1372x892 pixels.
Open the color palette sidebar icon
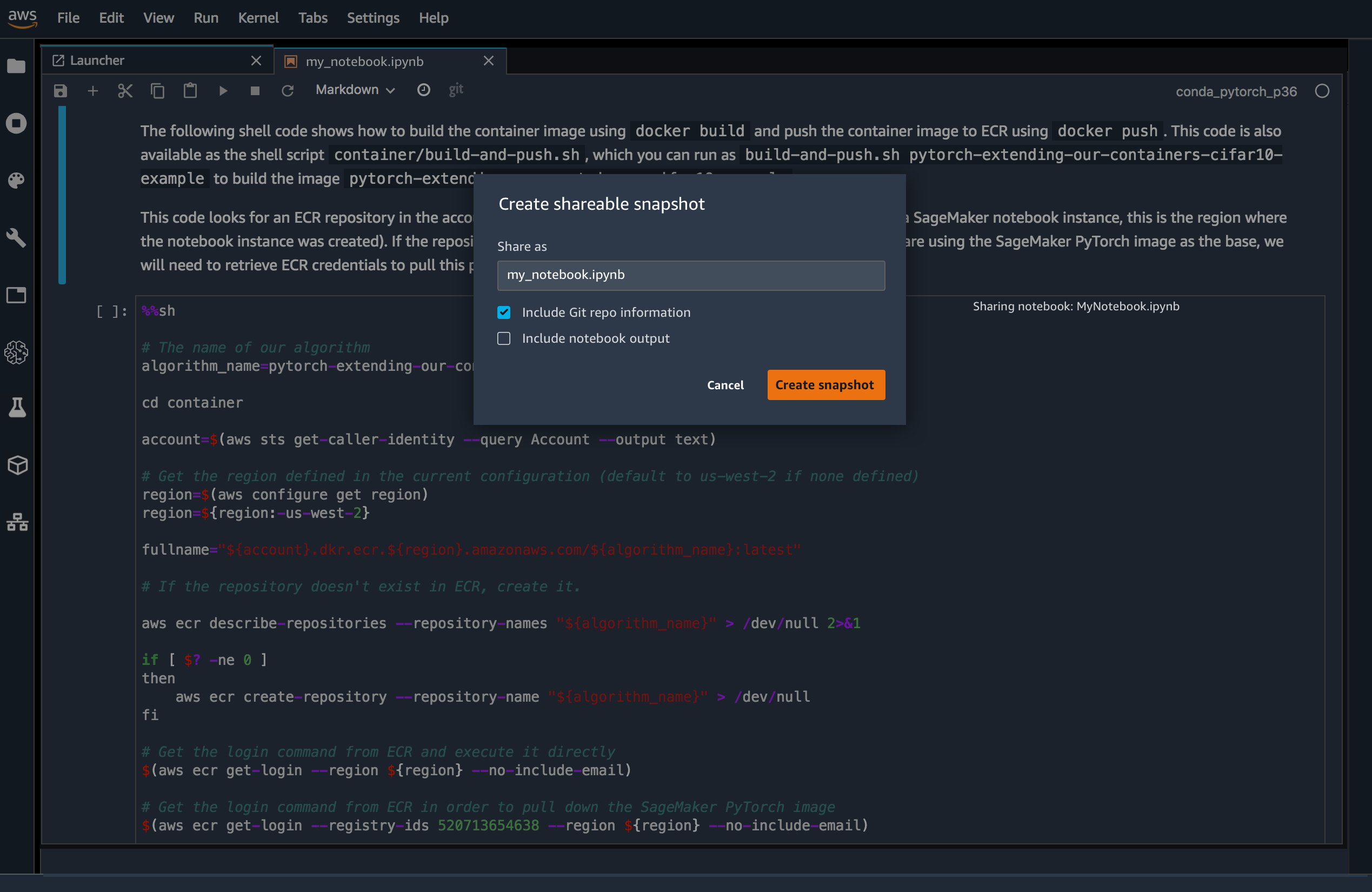17,181
